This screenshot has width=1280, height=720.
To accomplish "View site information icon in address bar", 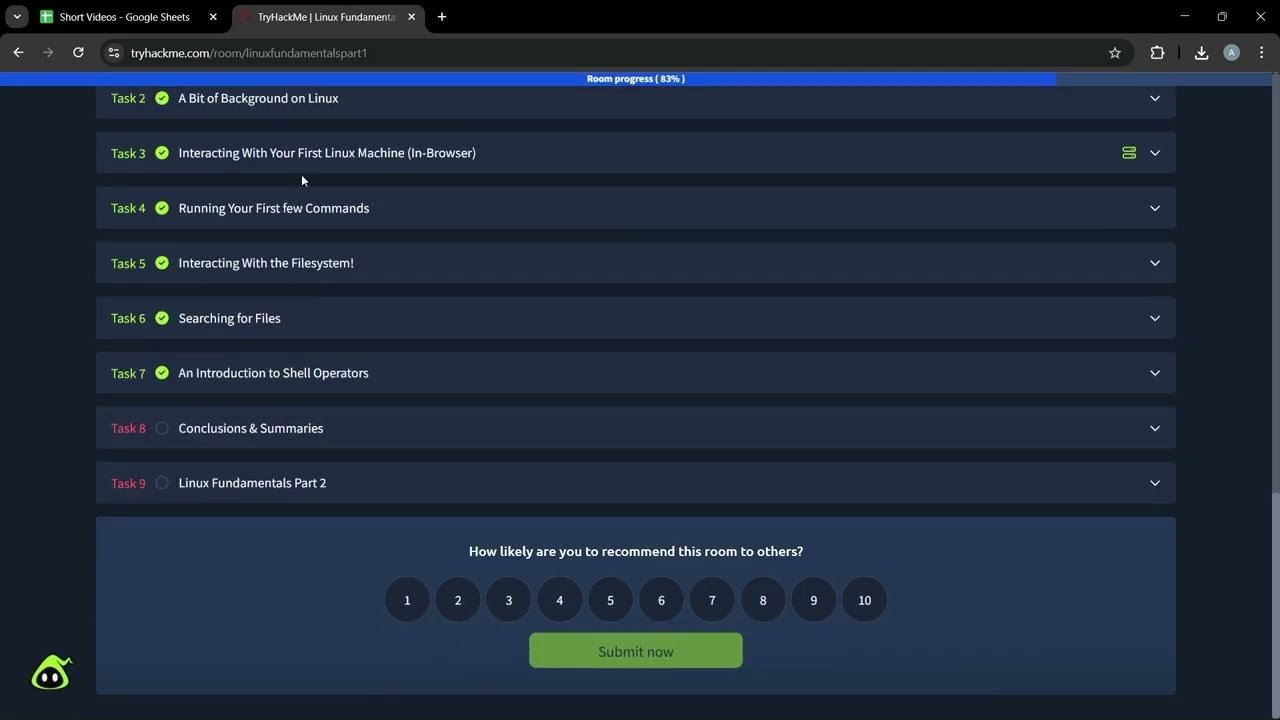I will point(114,53).
